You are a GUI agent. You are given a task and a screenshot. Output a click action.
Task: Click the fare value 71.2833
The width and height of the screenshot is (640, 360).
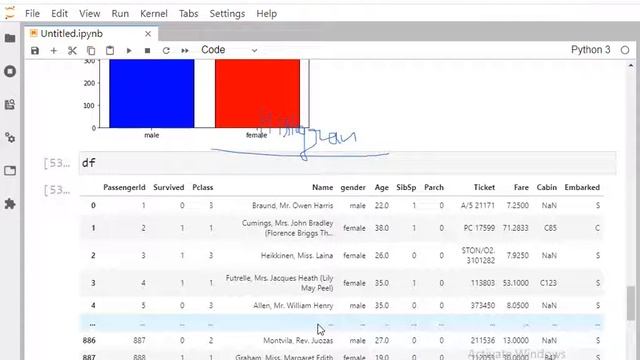click(x=516, y=228)
